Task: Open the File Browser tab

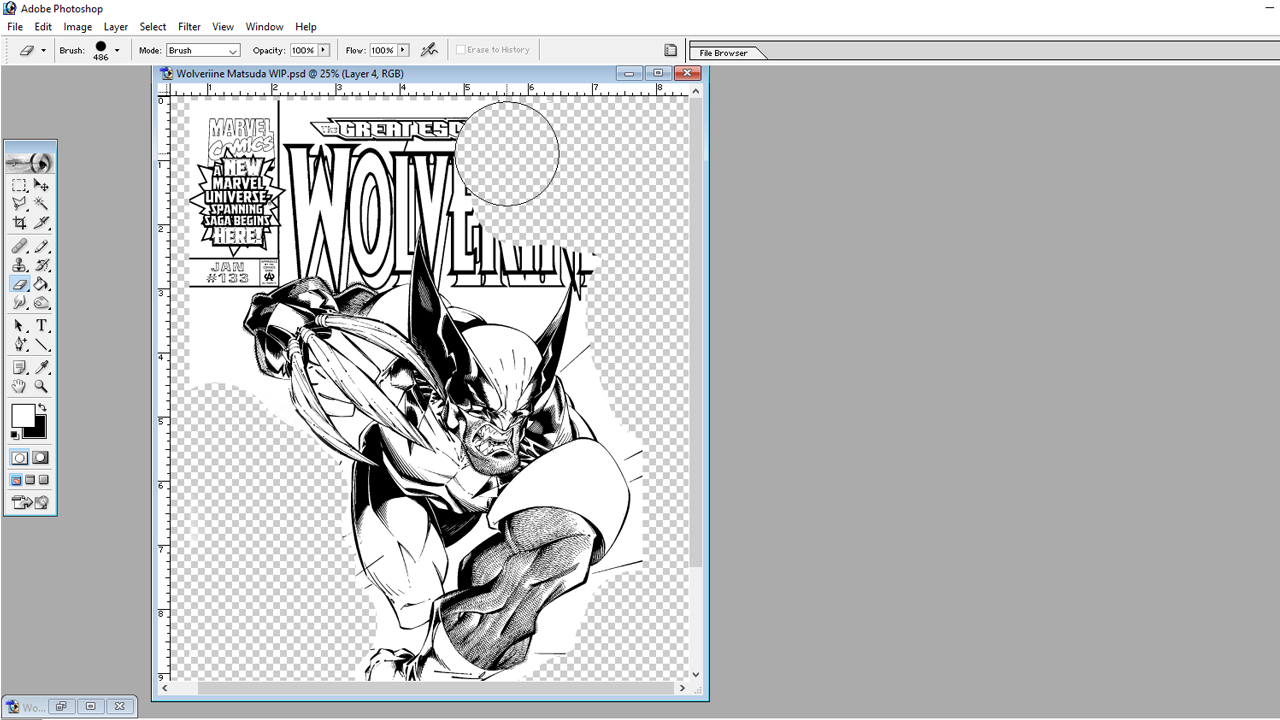Action: pos(723,53)
